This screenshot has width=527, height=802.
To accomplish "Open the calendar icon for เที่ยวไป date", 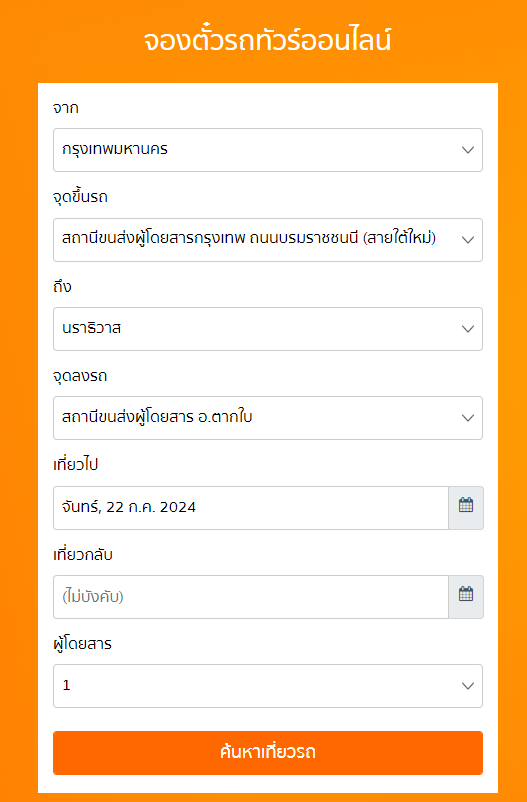I will (466, 507).
